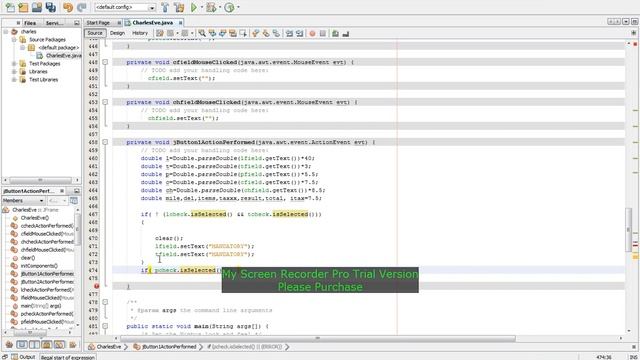Click the Toggle Bookmark icon
This screenshot has height=360, width=640.
pos(276,33)
